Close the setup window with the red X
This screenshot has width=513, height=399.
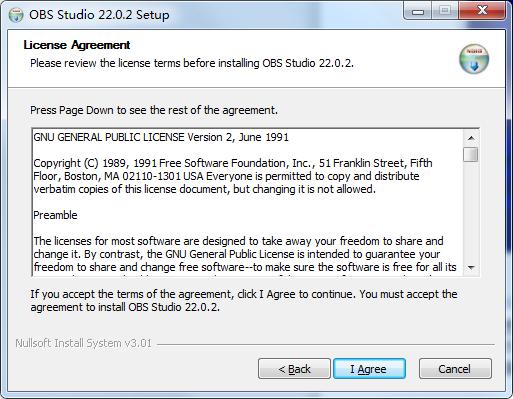point(481,11)
